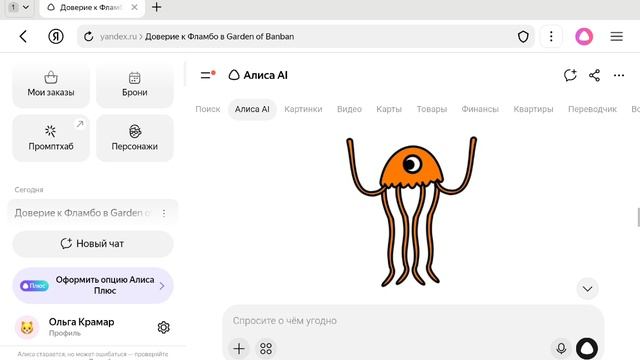Switch to the Финансы tab
Screen dimensions: 640x360
(x=480, y=109)
